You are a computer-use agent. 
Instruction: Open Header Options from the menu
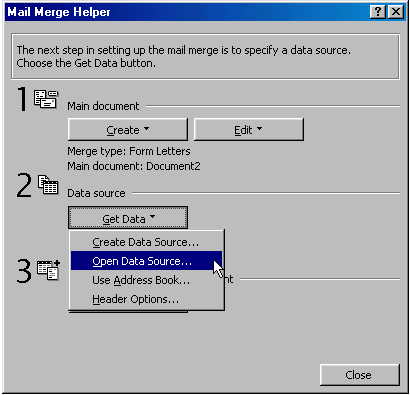[x=146, y=299]
